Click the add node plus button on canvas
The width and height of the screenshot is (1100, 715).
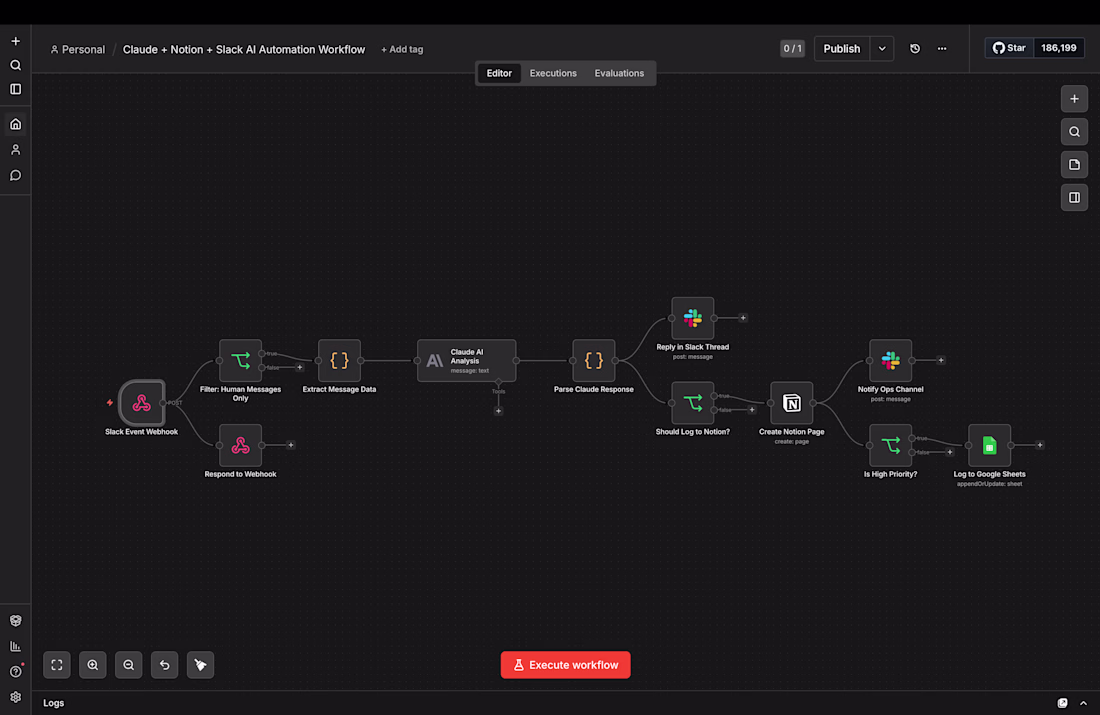1074,99
